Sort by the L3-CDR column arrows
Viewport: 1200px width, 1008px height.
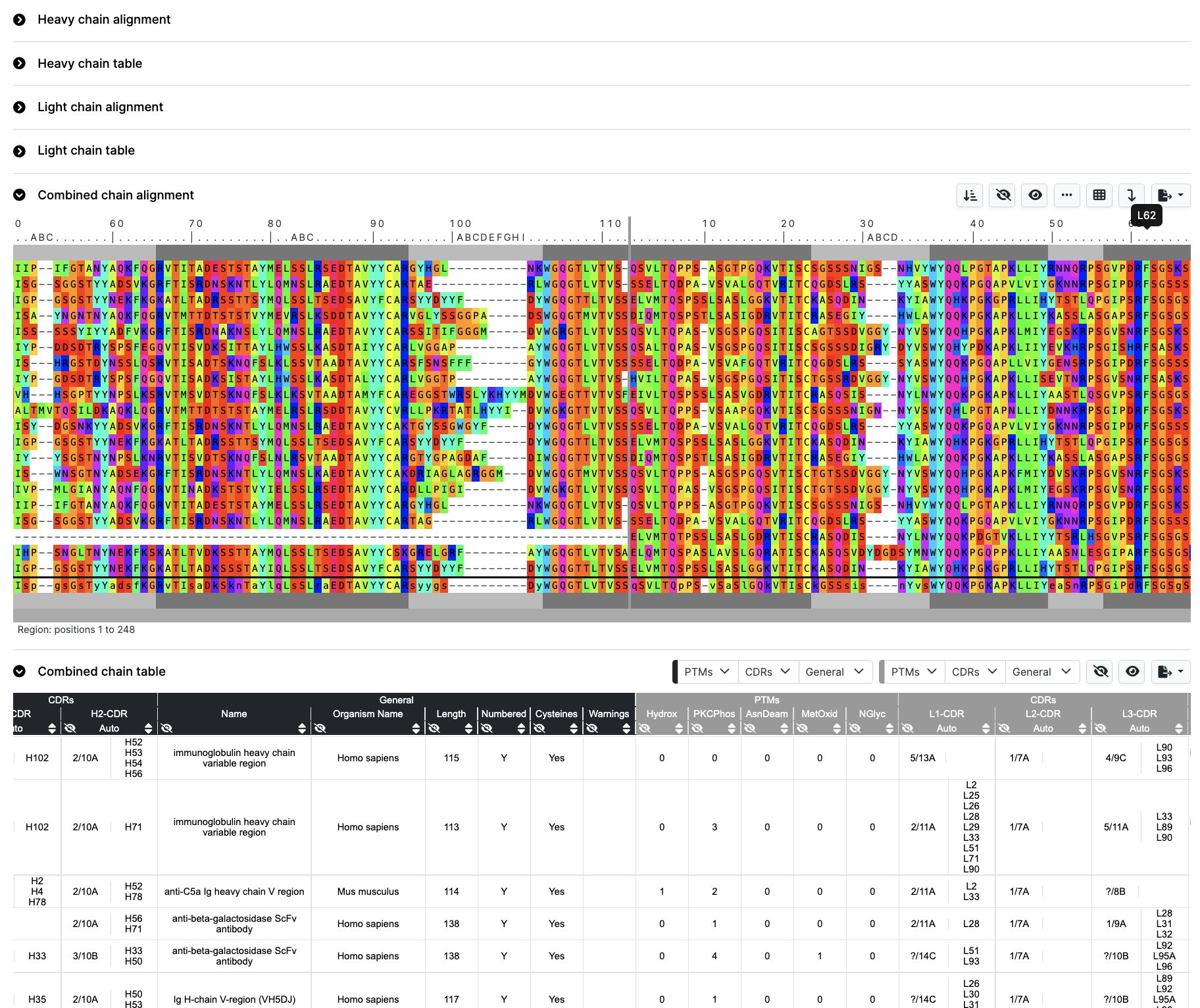(1179, 728)
